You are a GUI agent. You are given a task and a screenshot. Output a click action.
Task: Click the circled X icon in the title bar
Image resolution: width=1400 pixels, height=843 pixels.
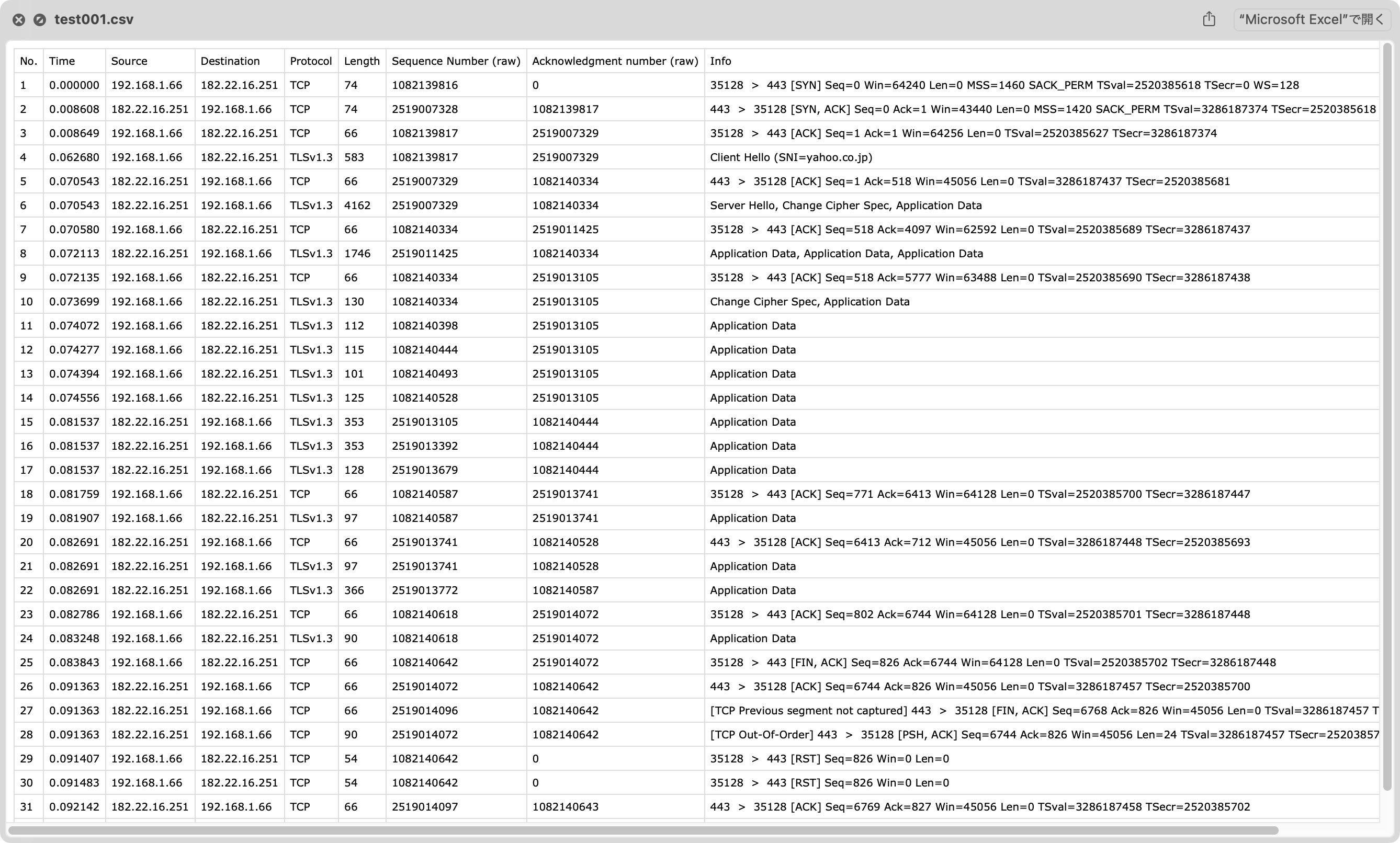[19, 19]
